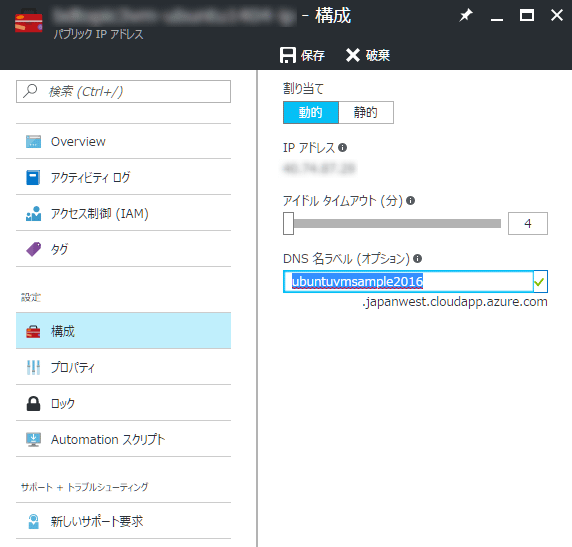The image size is (572, 547).
Task: Click the info icon beside IP アドレス
Action: pyautogui.click(x=342, y=147)
